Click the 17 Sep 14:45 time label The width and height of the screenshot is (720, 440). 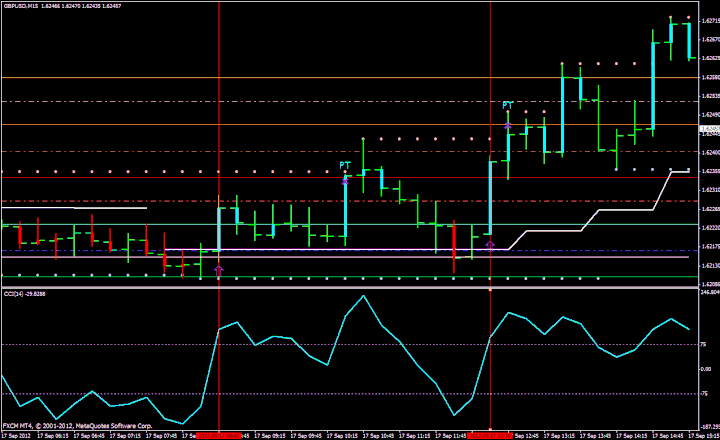coord(669,435)
